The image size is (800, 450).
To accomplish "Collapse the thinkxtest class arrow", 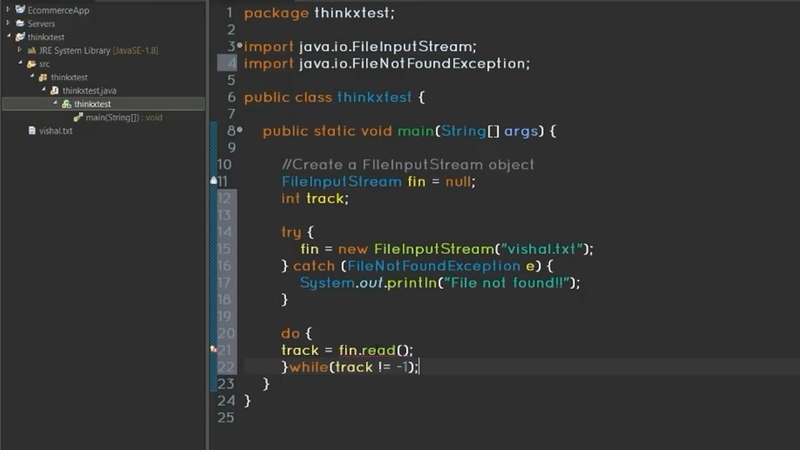I will coord(55,103).
